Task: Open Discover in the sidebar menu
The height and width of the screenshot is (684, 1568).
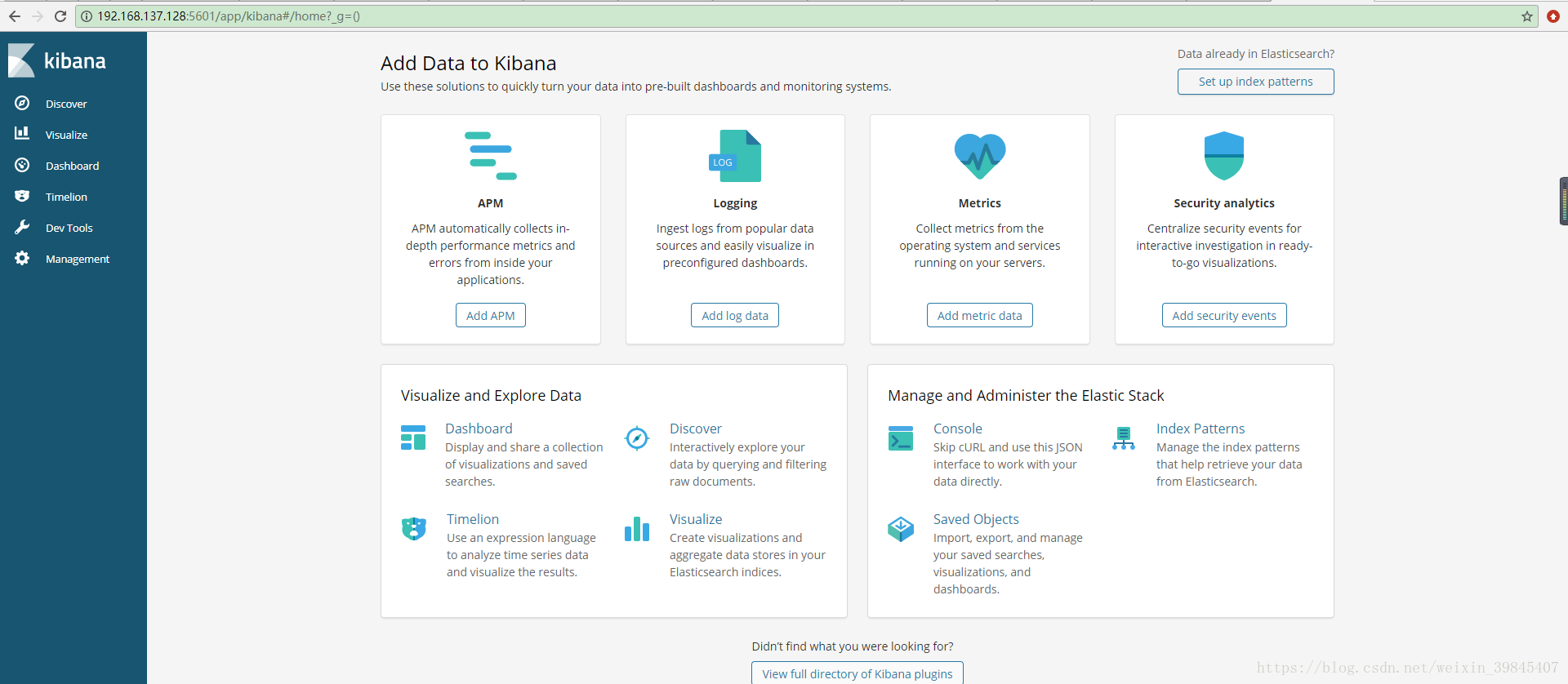Action: coord(66,104)
